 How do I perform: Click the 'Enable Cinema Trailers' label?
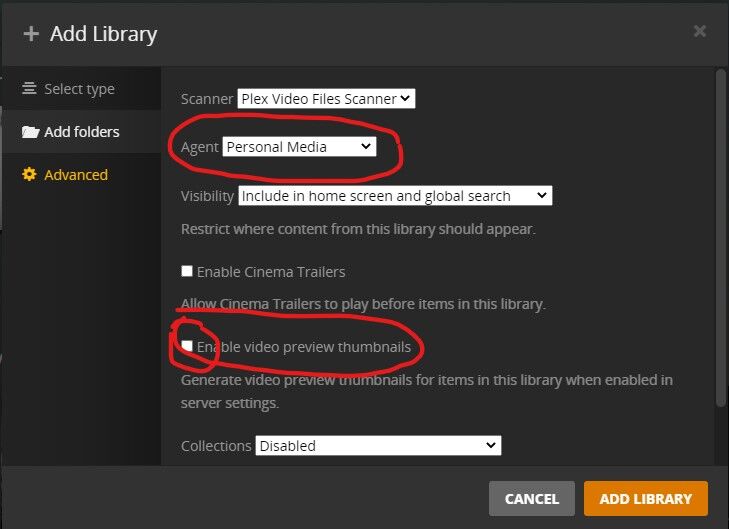pyautogui.click(x=271, y=272)
